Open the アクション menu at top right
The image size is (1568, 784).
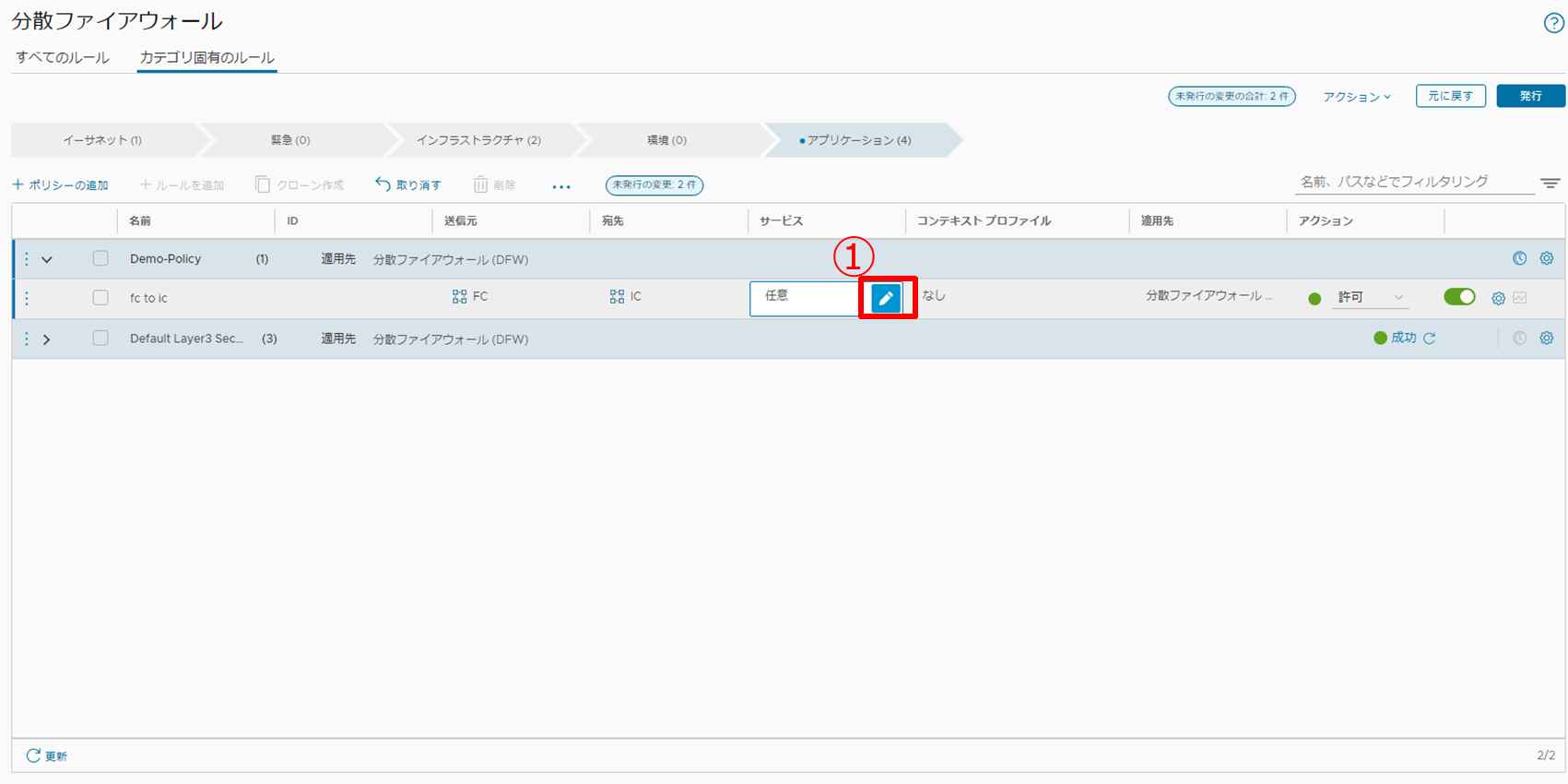[1356, 97]
